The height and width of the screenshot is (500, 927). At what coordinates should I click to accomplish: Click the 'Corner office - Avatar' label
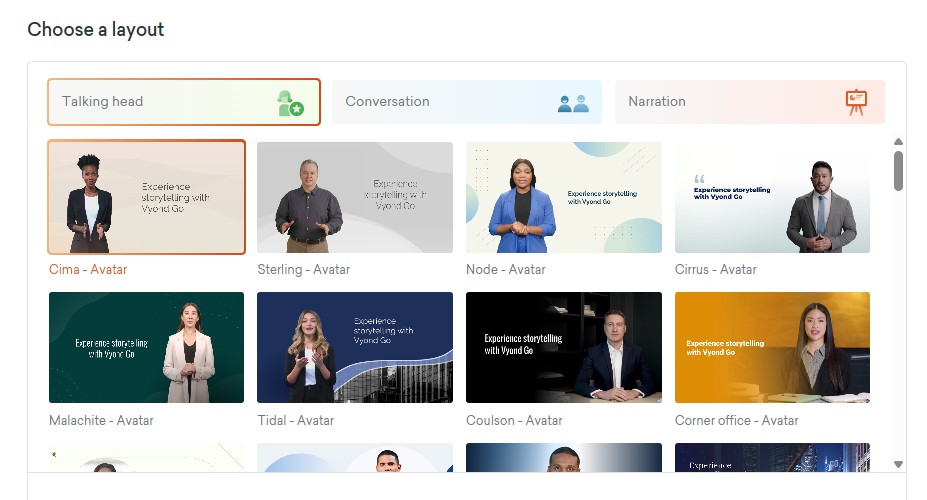736,421
